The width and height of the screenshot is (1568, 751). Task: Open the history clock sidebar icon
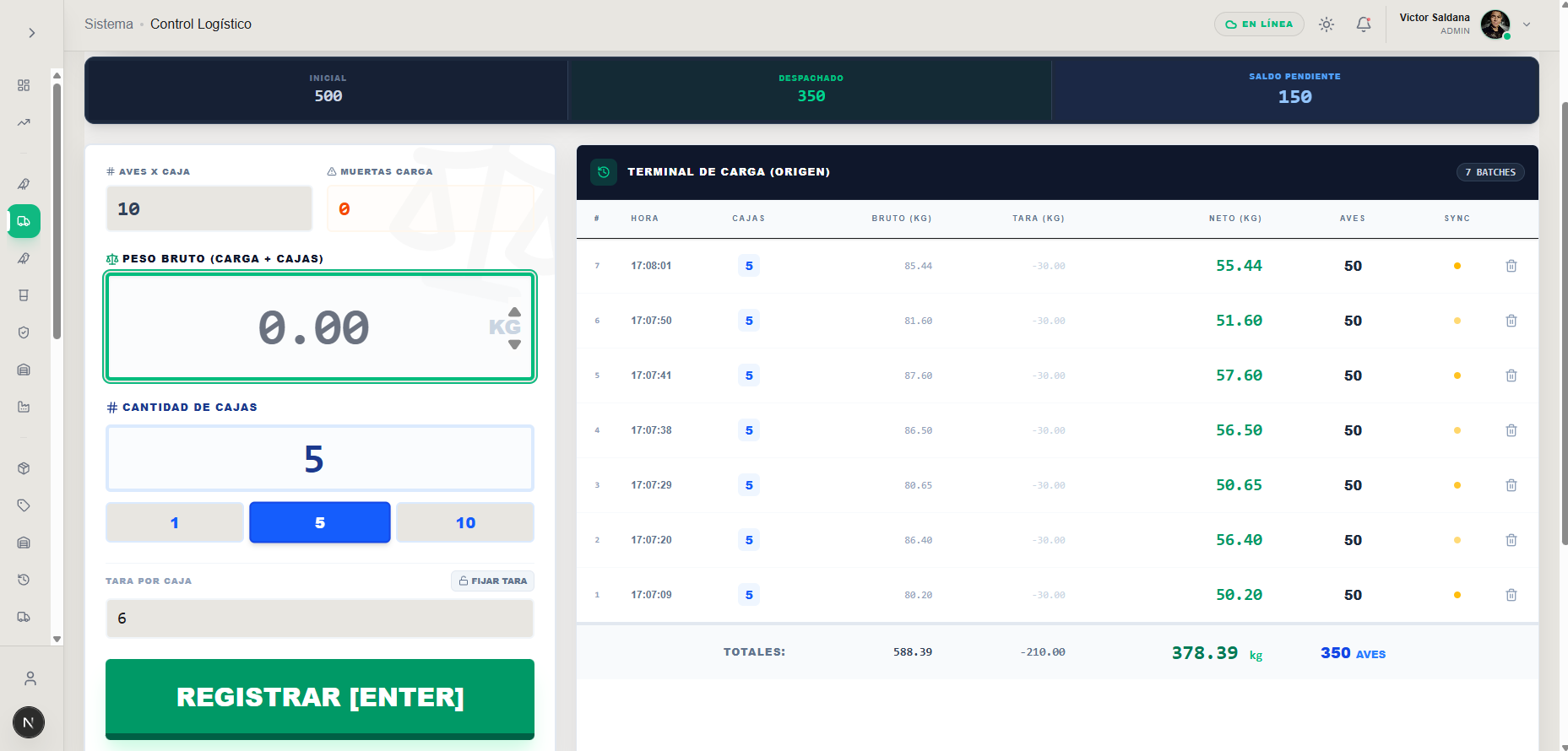point(24,580)
